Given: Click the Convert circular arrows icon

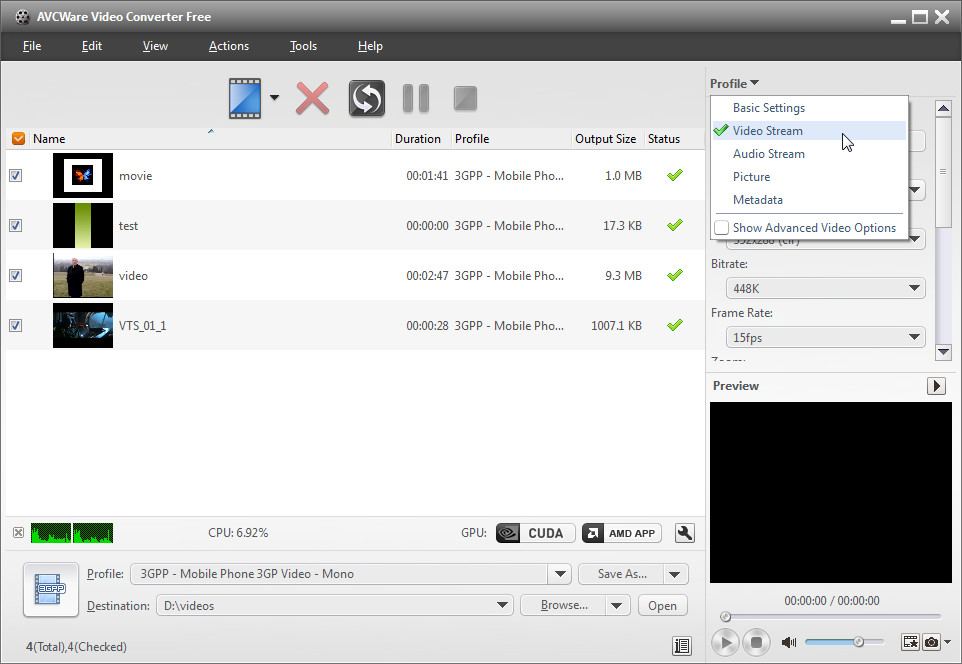Looking at the screenshot, I should (x=367, y=98).
